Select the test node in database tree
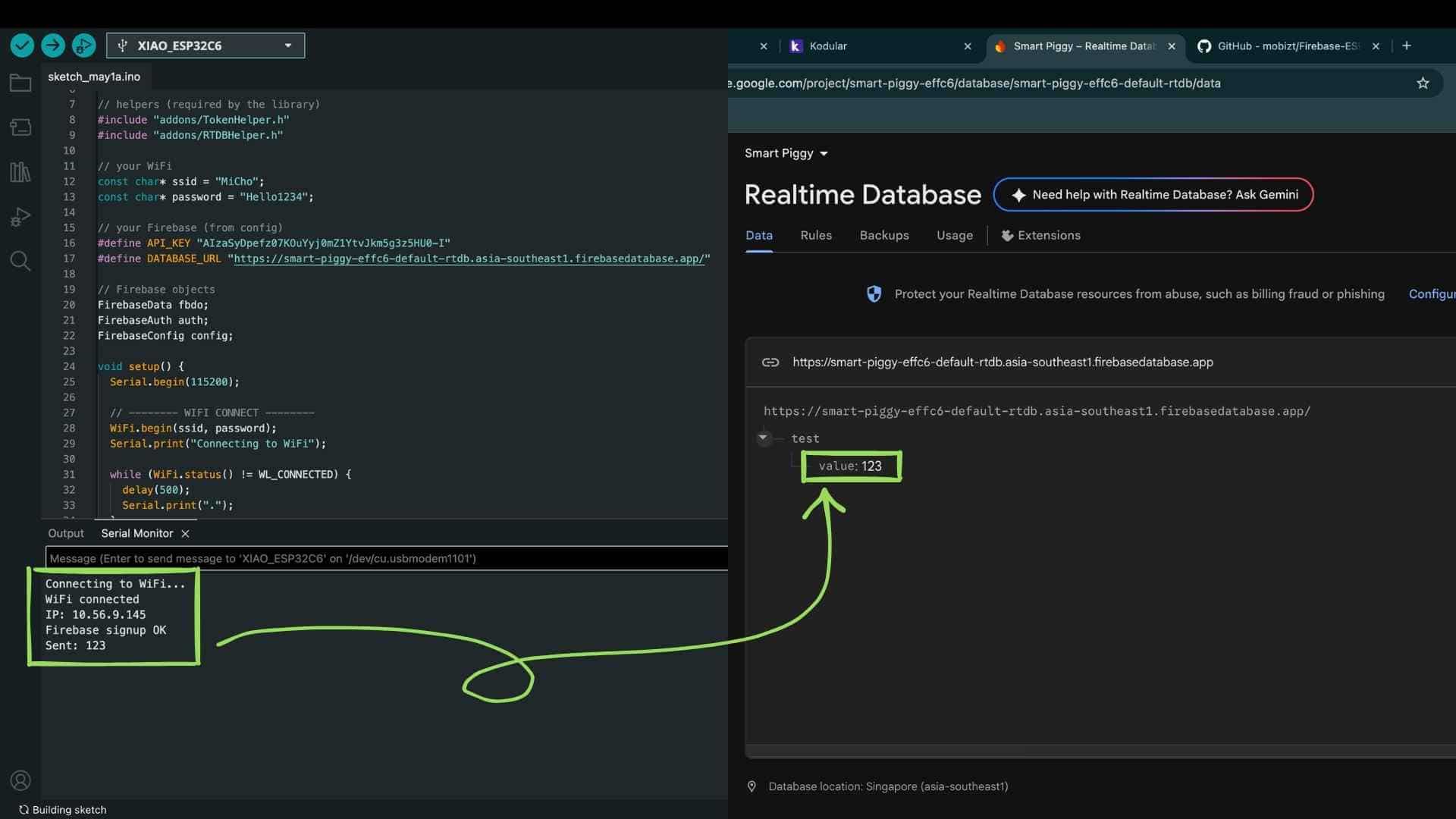This screenshot has width=1456, height=819. tap(805, 438)
